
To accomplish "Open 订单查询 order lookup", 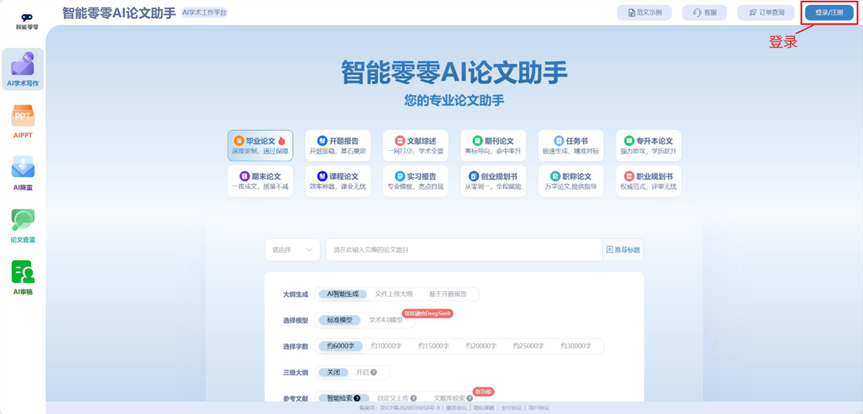I will (766, 13).
